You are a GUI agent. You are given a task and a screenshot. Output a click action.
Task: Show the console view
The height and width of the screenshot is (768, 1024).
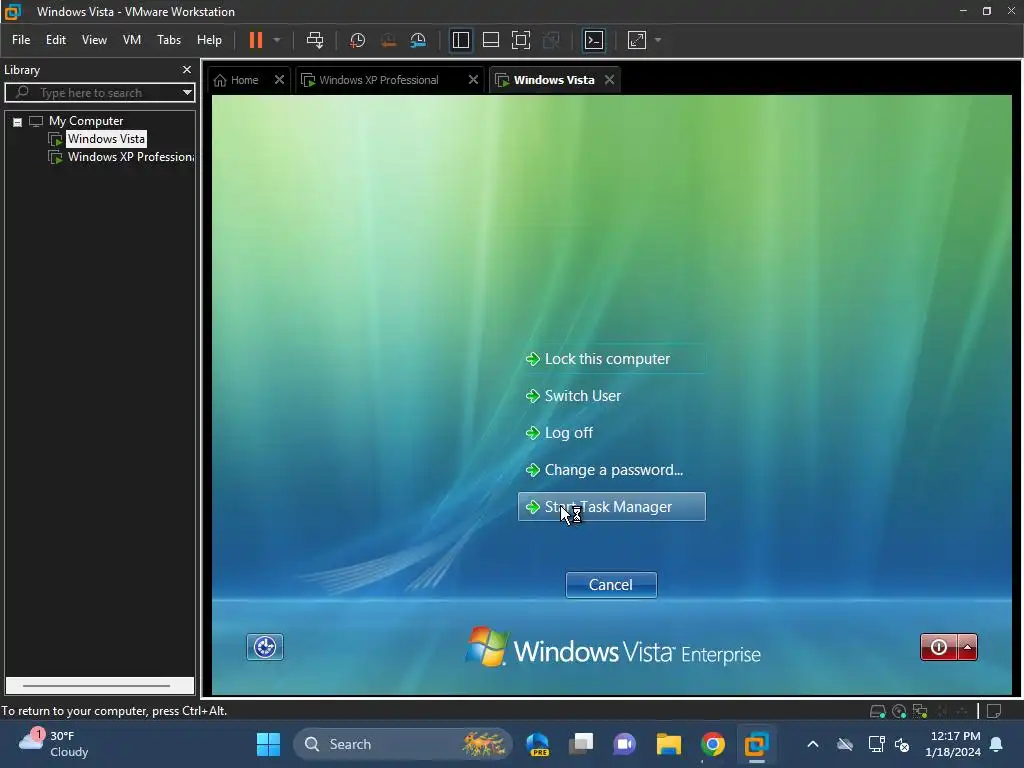(594, 40)
